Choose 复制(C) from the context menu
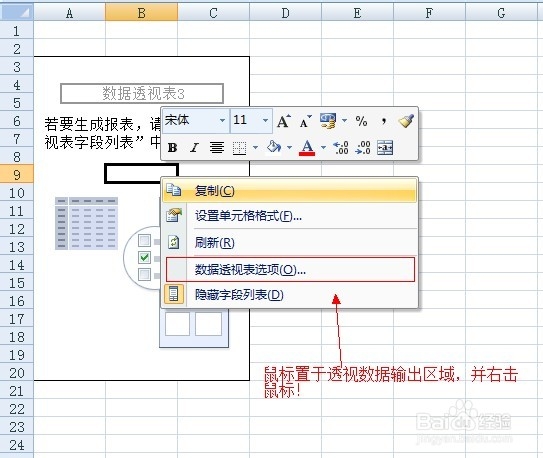543x458 pixels. coord(290,190)
